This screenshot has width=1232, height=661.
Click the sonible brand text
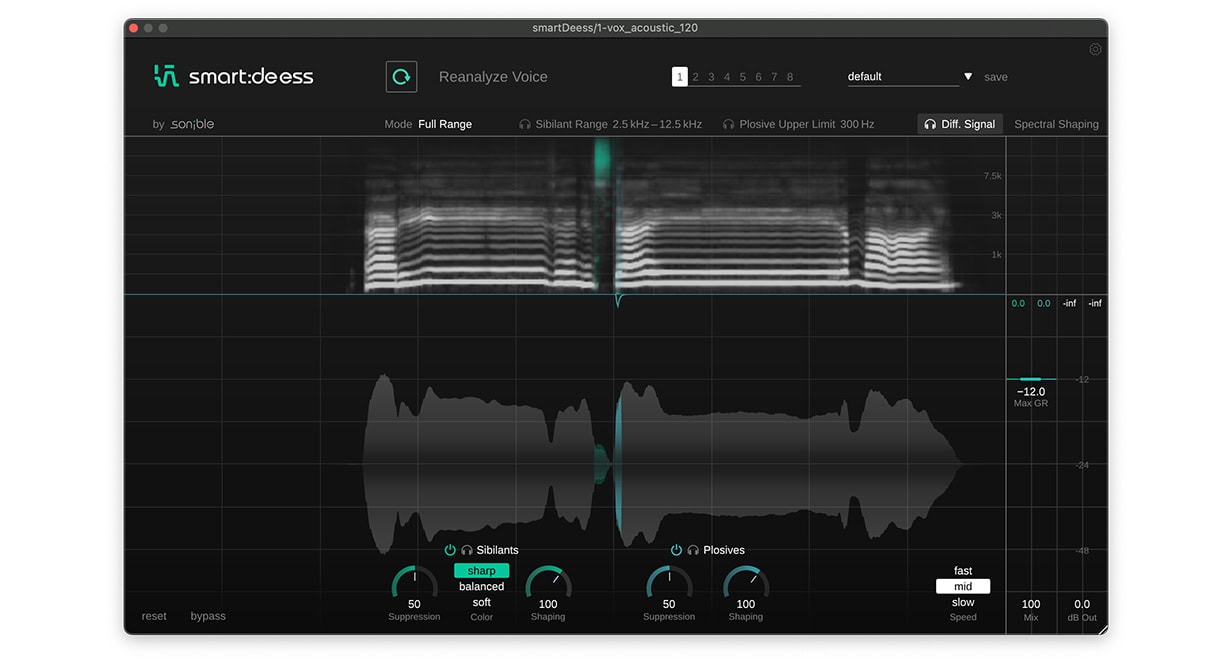[x=191, y=124]
